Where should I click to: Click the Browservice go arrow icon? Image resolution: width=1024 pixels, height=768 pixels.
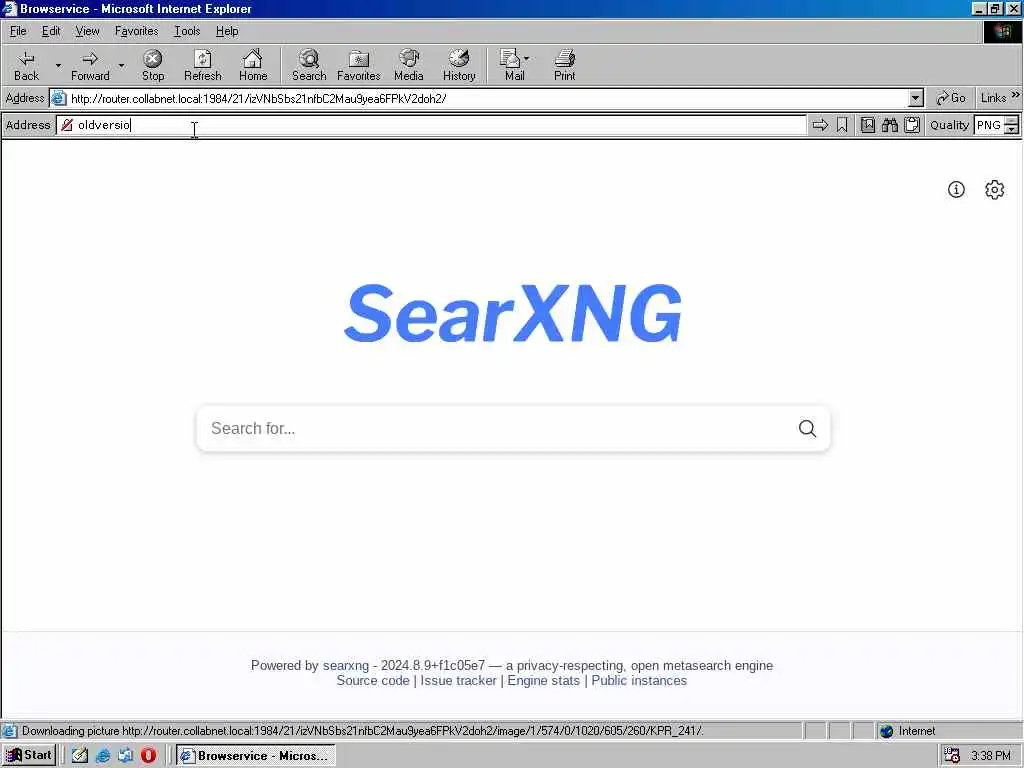[x=820, y=125]
